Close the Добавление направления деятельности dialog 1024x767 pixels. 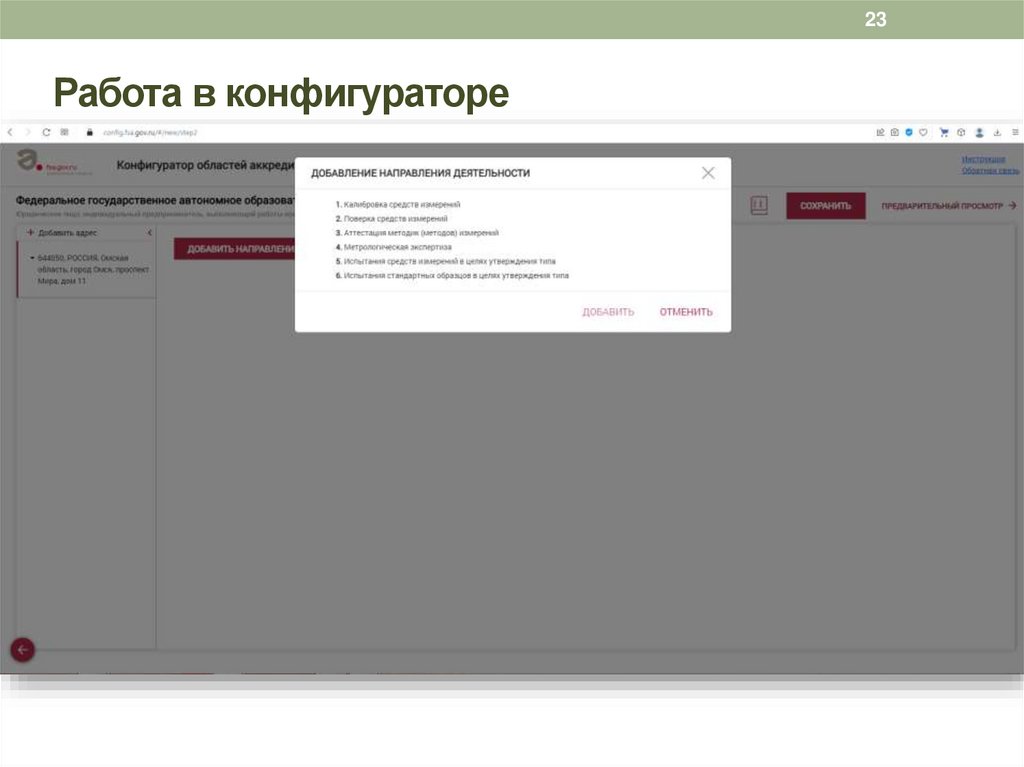(709, 172)
